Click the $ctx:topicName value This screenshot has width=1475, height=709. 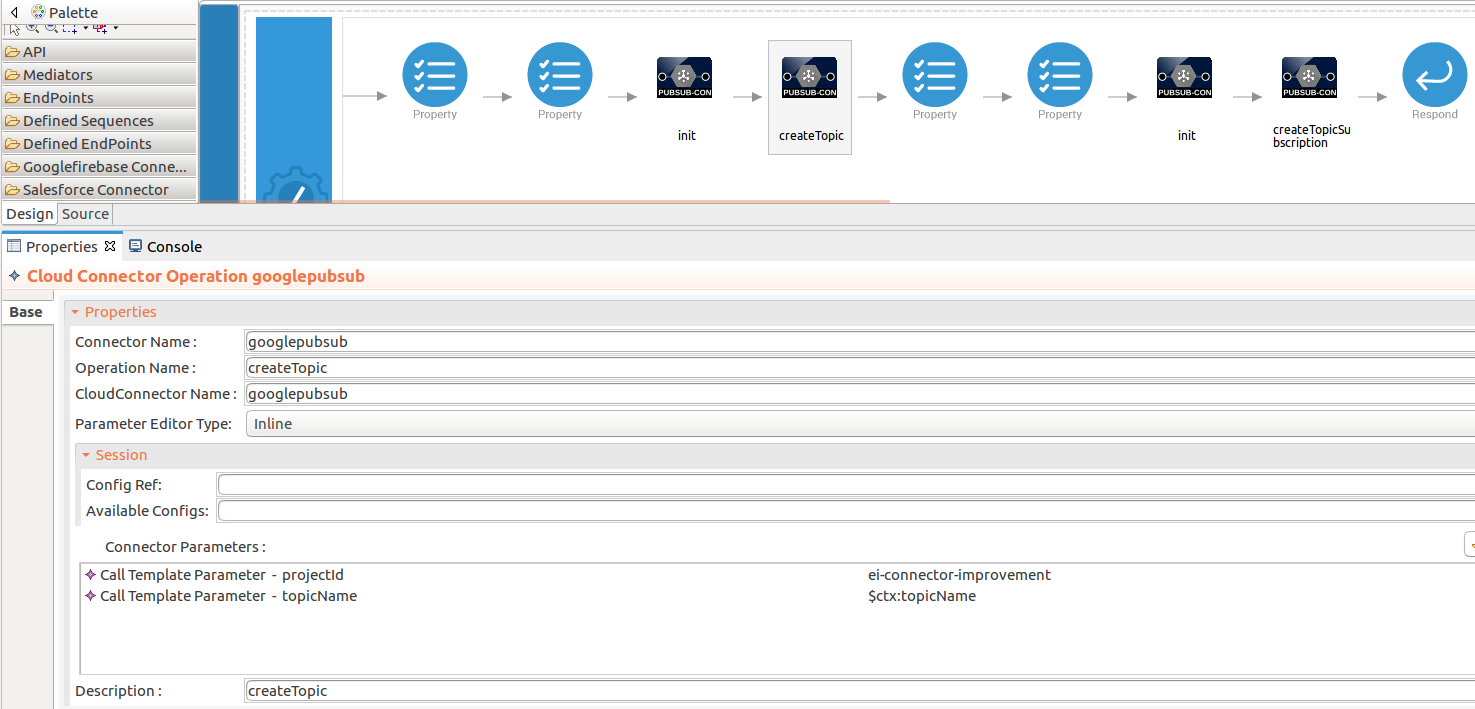(922, 596)
